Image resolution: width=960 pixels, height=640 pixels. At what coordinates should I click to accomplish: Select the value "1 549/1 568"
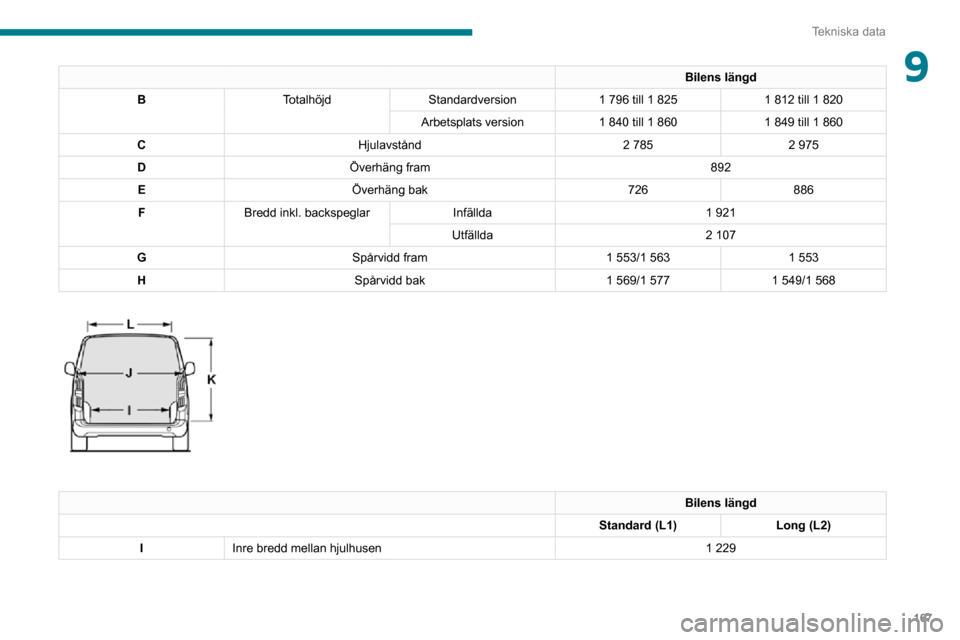coord(803,280)
